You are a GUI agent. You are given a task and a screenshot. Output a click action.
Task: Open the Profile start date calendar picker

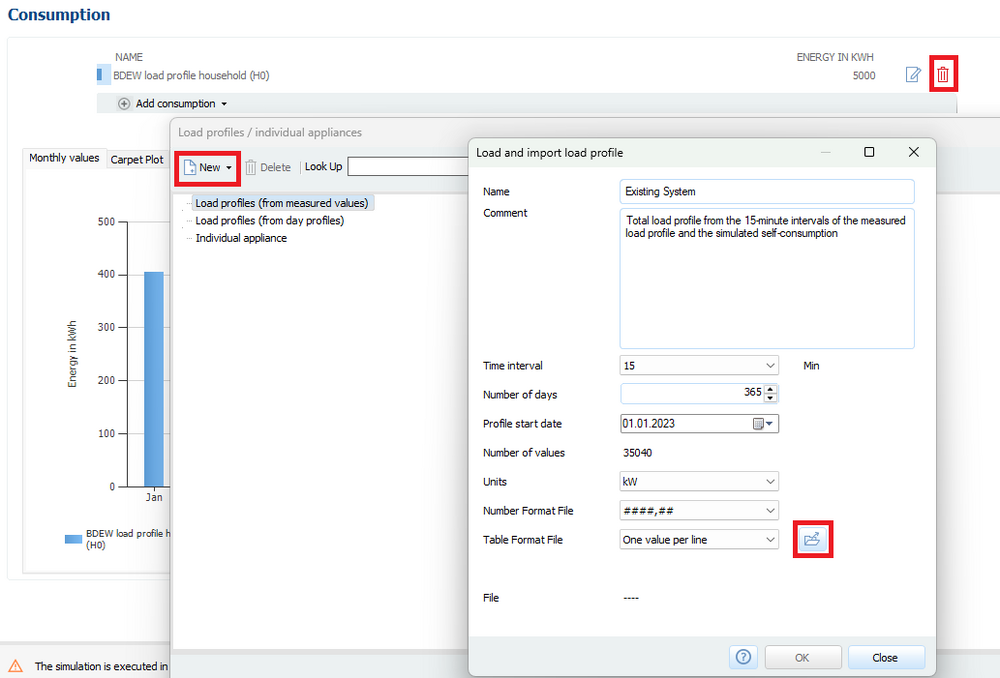click(x=762, y=424)
